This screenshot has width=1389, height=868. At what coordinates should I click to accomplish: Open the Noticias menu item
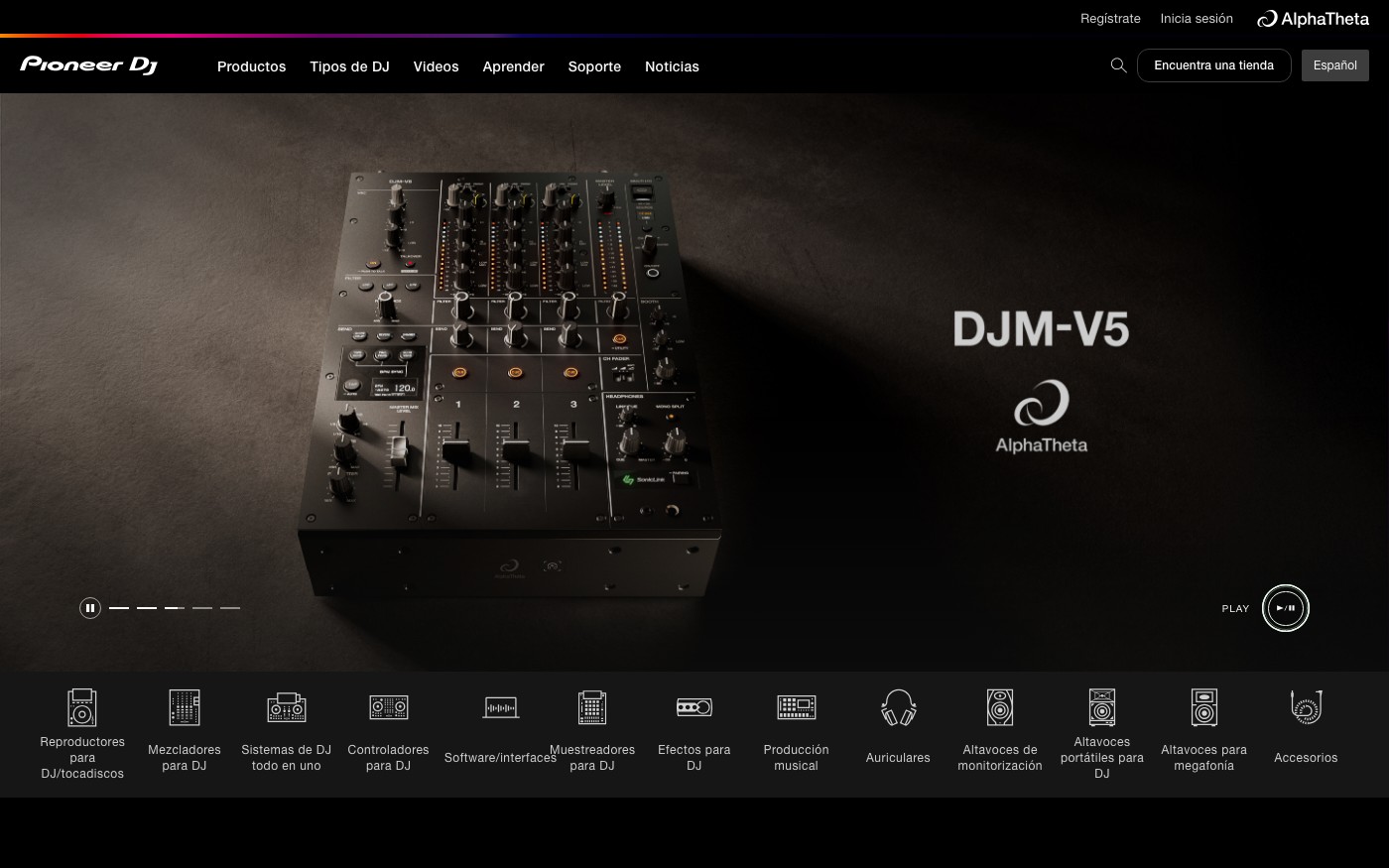pyautogui.click(x=672, y=66)
